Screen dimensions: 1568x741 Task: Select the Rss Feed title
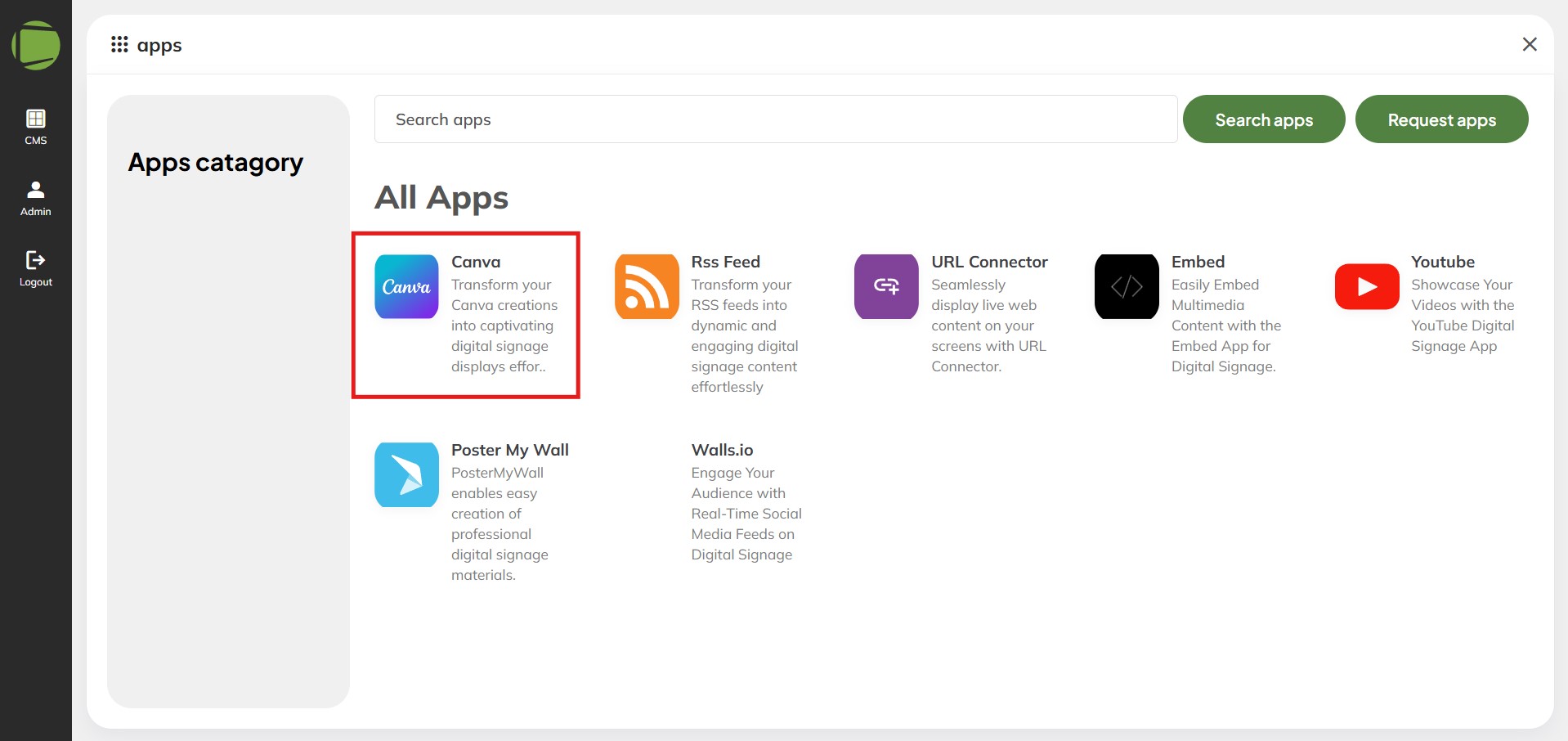point(725,262)
